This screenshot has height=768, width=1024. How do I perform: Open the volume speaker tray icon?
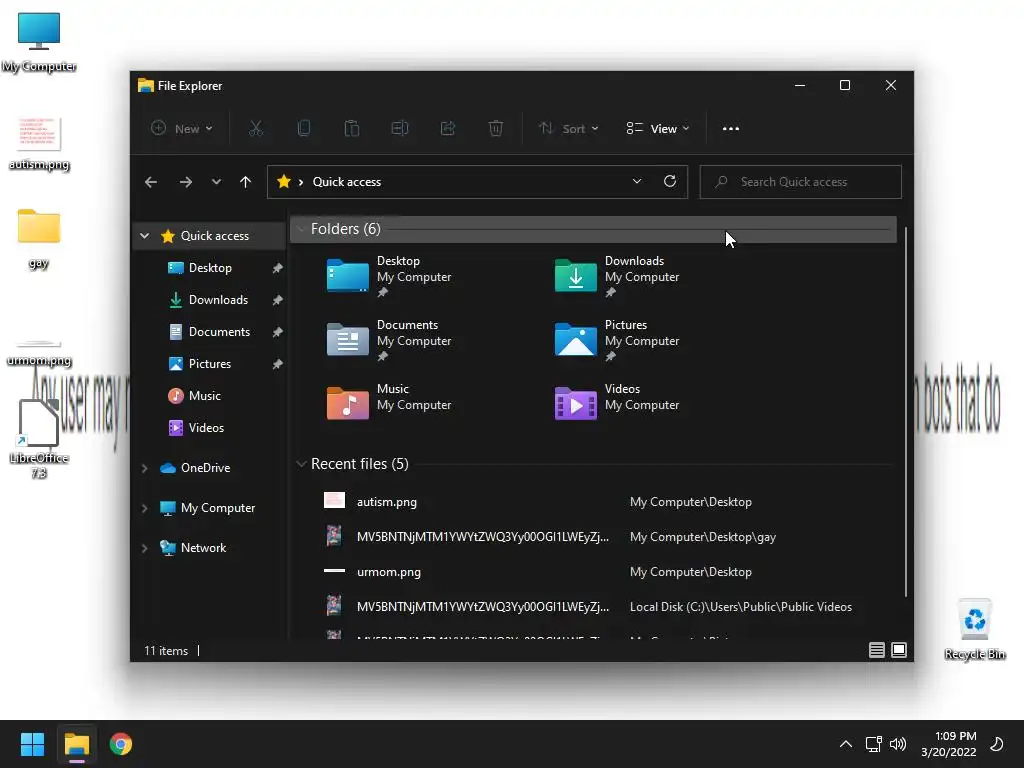898,744
